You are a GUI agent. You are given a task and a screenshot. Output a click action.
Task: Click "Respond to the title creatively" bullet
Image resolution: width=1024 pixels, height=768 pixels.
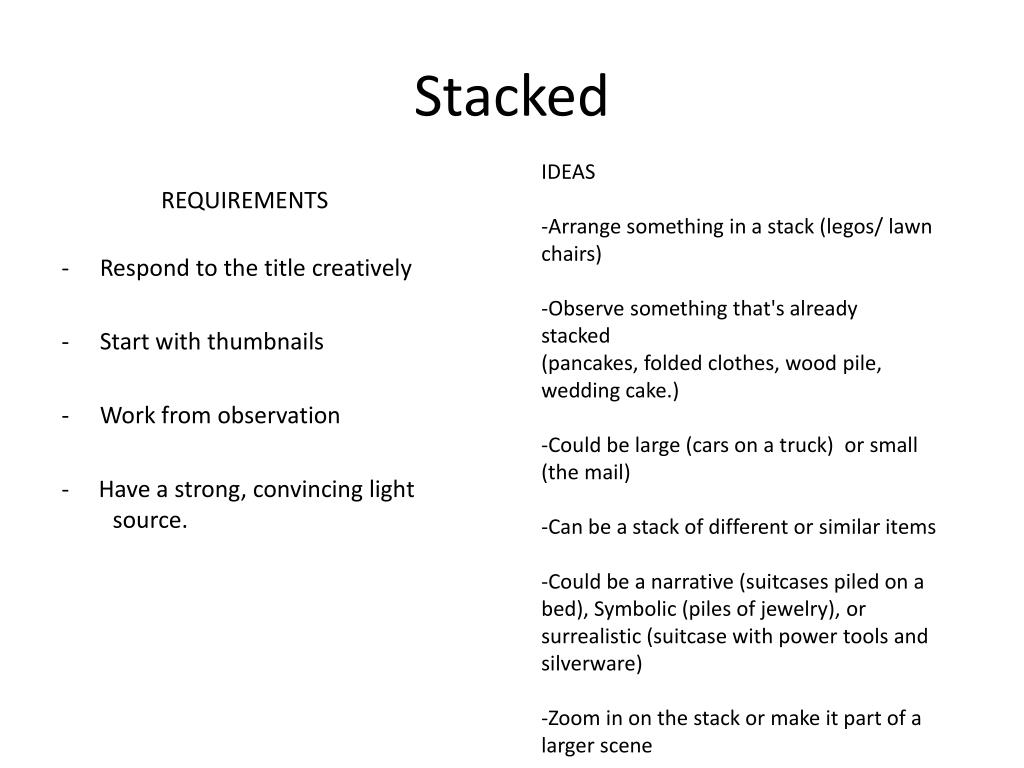(x=256, y=268)
